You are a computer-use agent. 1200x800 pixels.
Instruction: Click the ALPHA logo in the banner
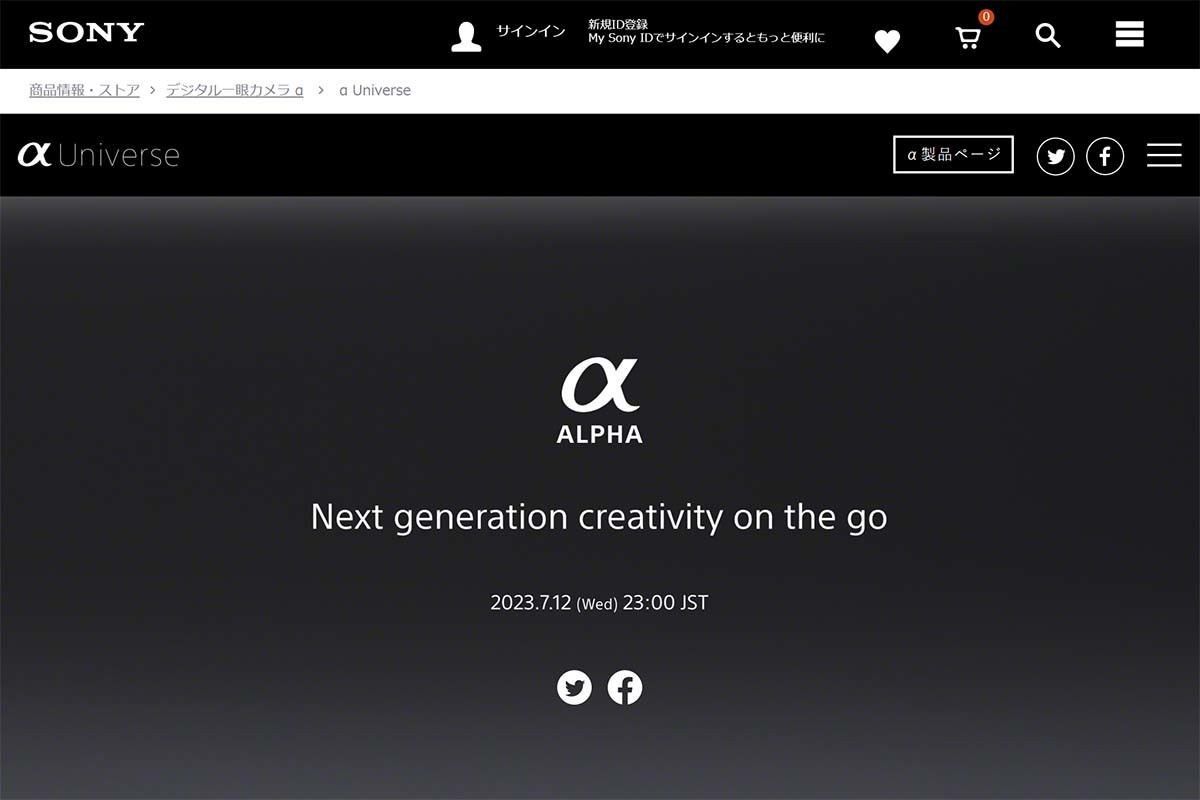[600, 401]
